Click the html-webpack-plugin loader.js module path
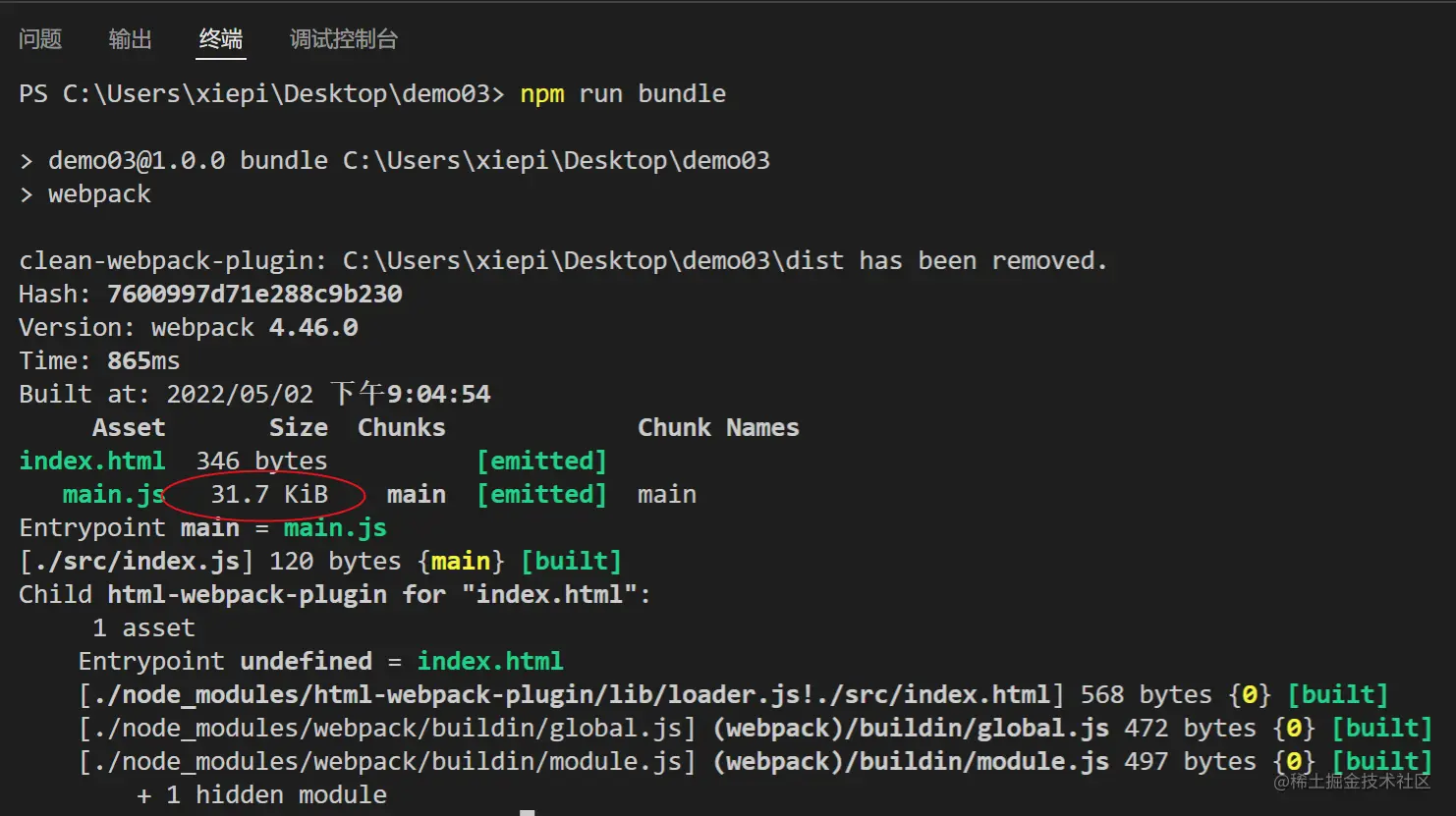 point(571,695)
